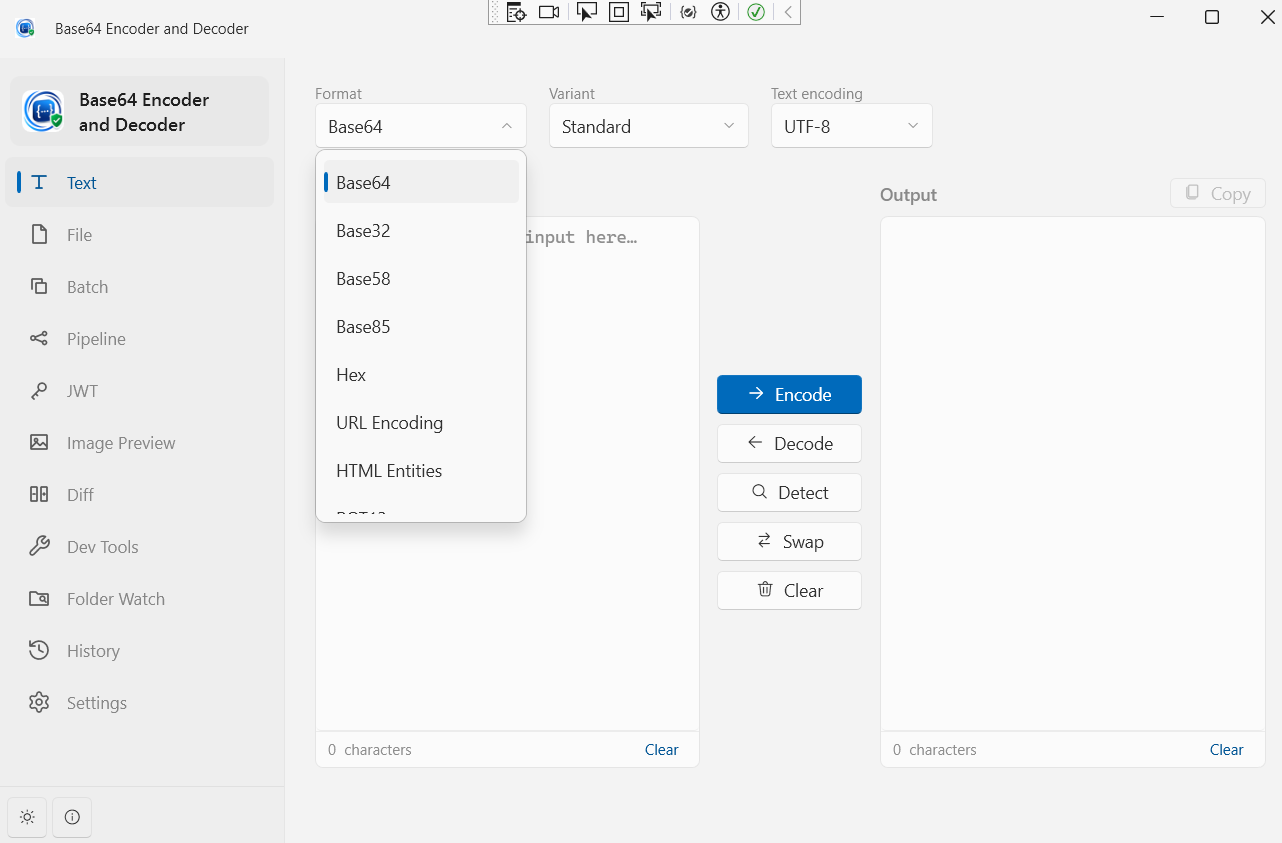The height and width of the screenshot is (843, 1282).
Task: Open the Settings page
Action: tap(139, 703)
